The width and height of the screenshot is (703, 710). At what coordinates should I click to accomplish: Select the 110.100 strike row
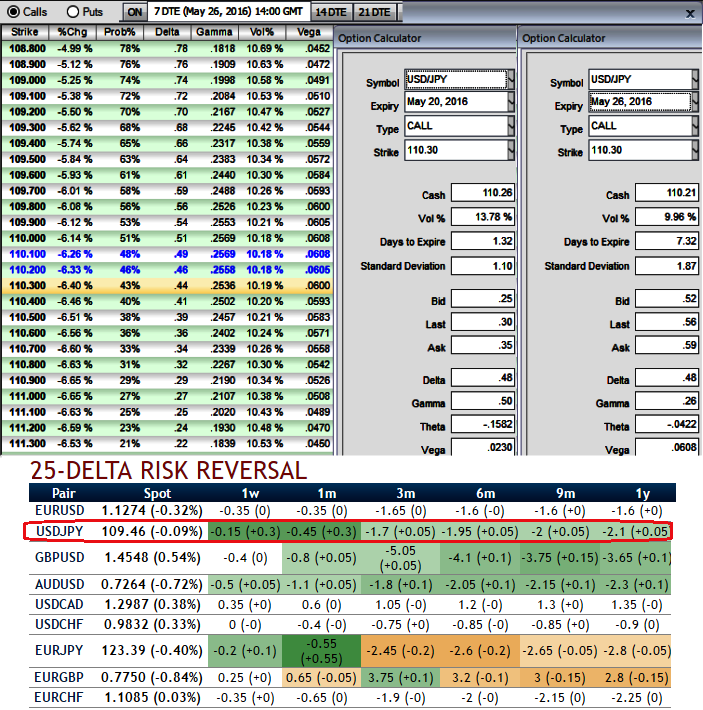[x=26, y=255]
